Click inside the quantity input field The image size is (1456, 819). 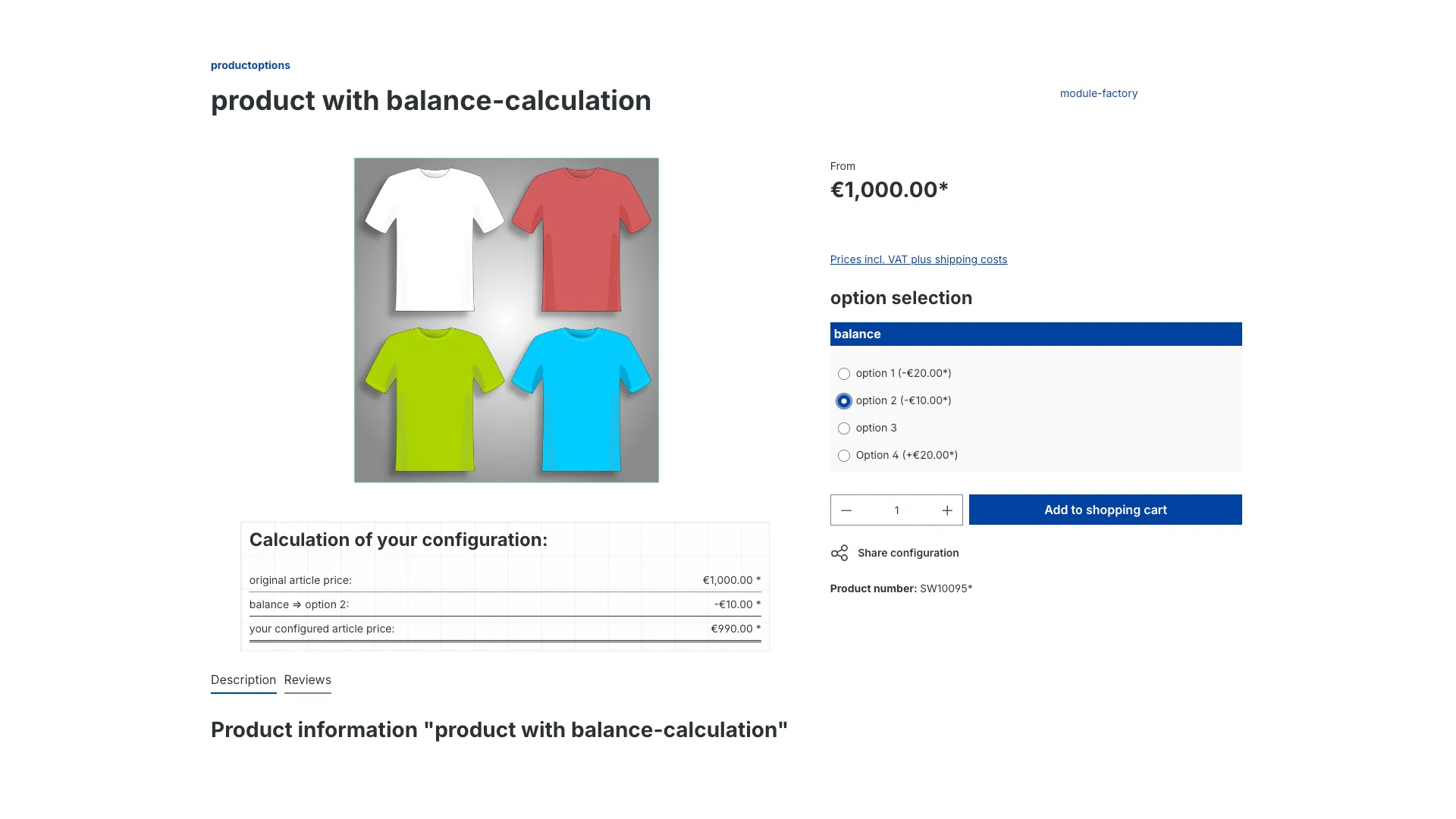pyautogui.click(x=897, y=510)
